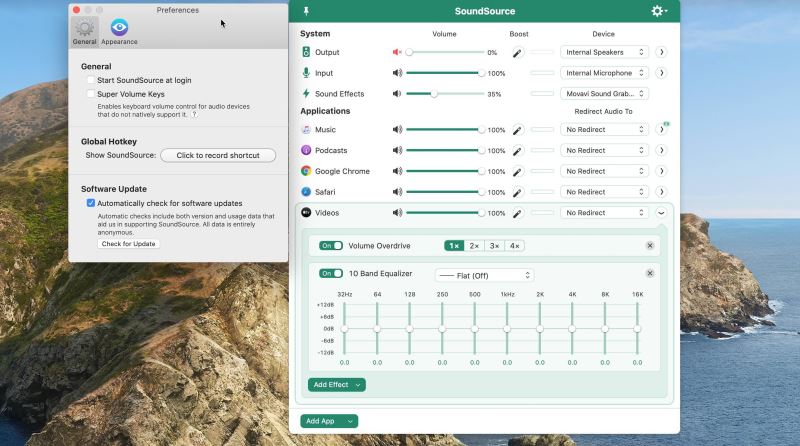Click the Videos boost magic wand icon

(517, 213)
